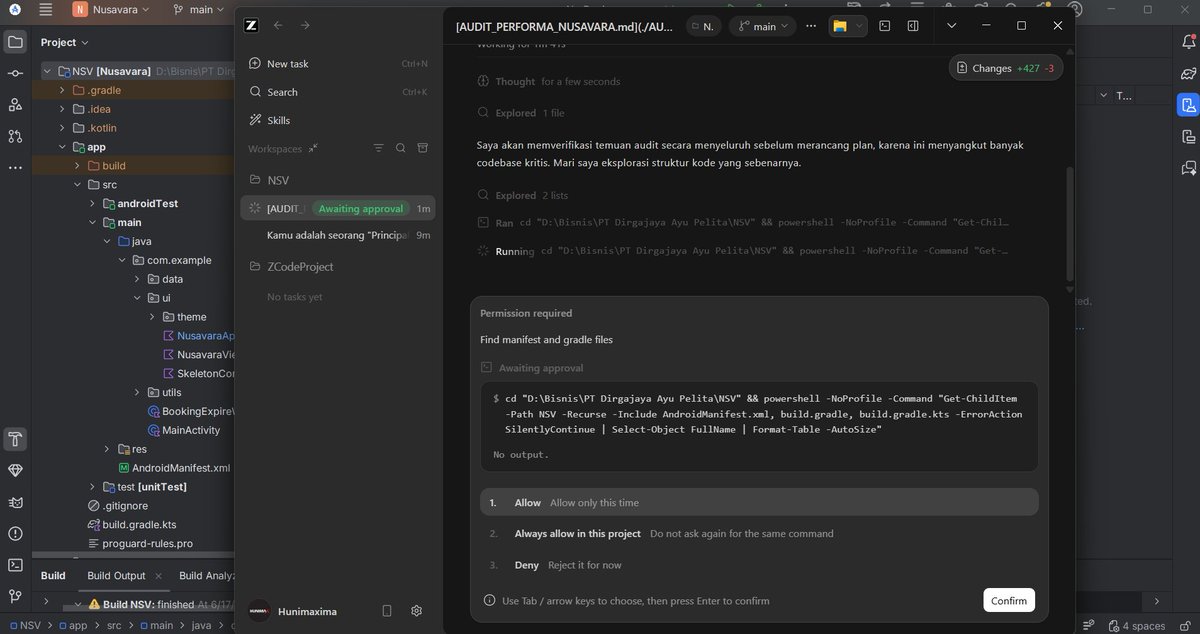This screenshot has height=634, width=1200.
Task: Open the terminal panel icon in ZCode header
Action: tap(885, 26)
